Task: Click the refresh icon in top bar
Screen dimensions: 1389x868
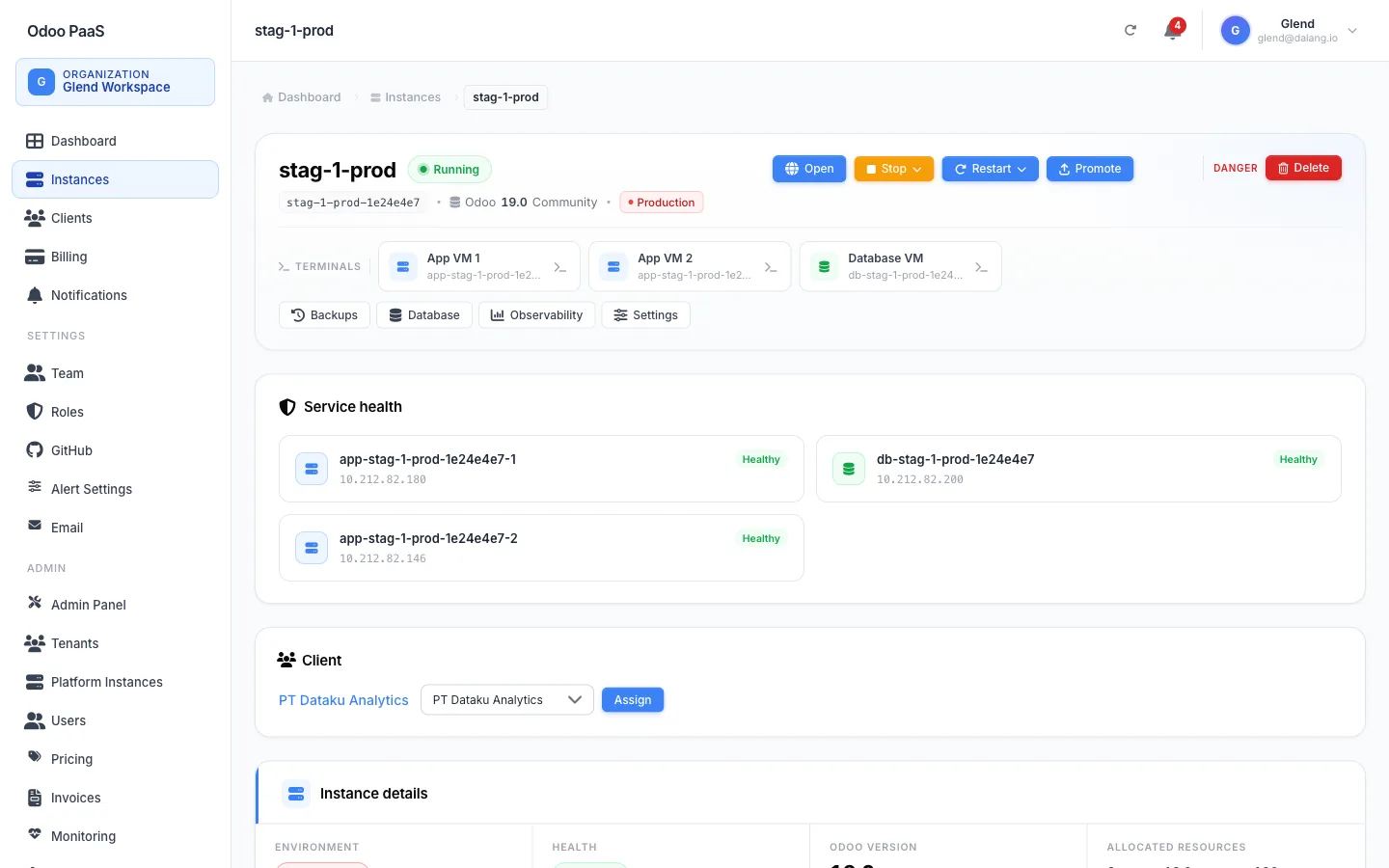Action: pos(1130,30)
